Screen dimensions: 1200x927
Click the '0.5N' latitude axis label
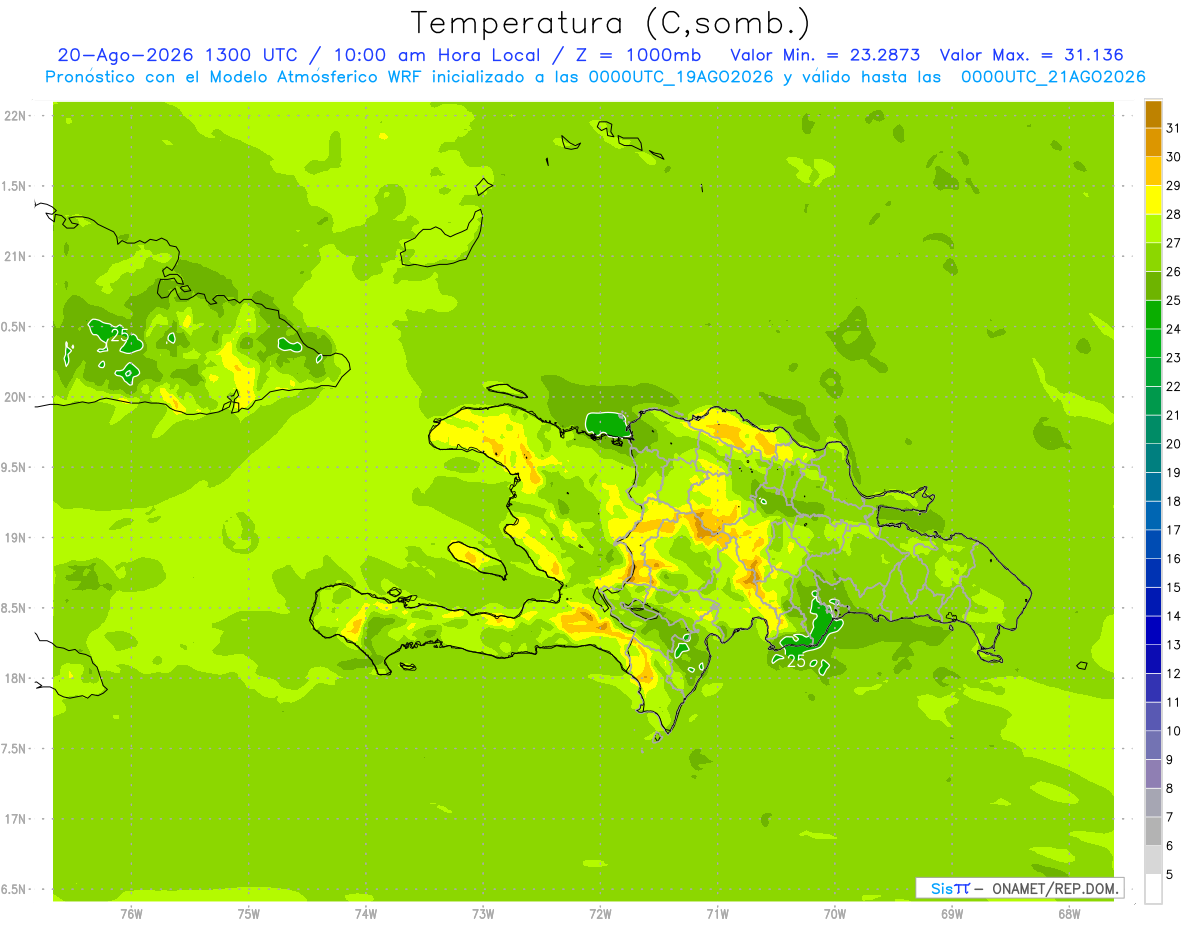tap(15, 327)
